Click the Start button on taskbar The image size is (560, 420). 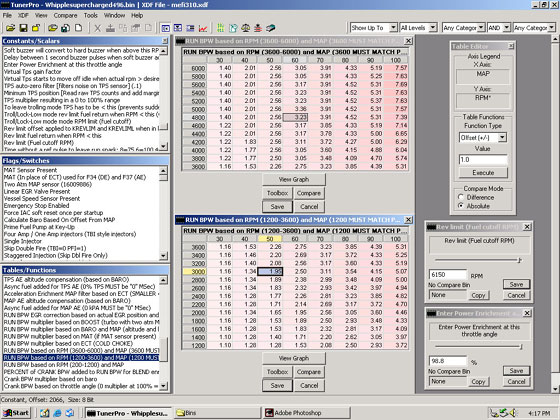[x=16, y=413]
